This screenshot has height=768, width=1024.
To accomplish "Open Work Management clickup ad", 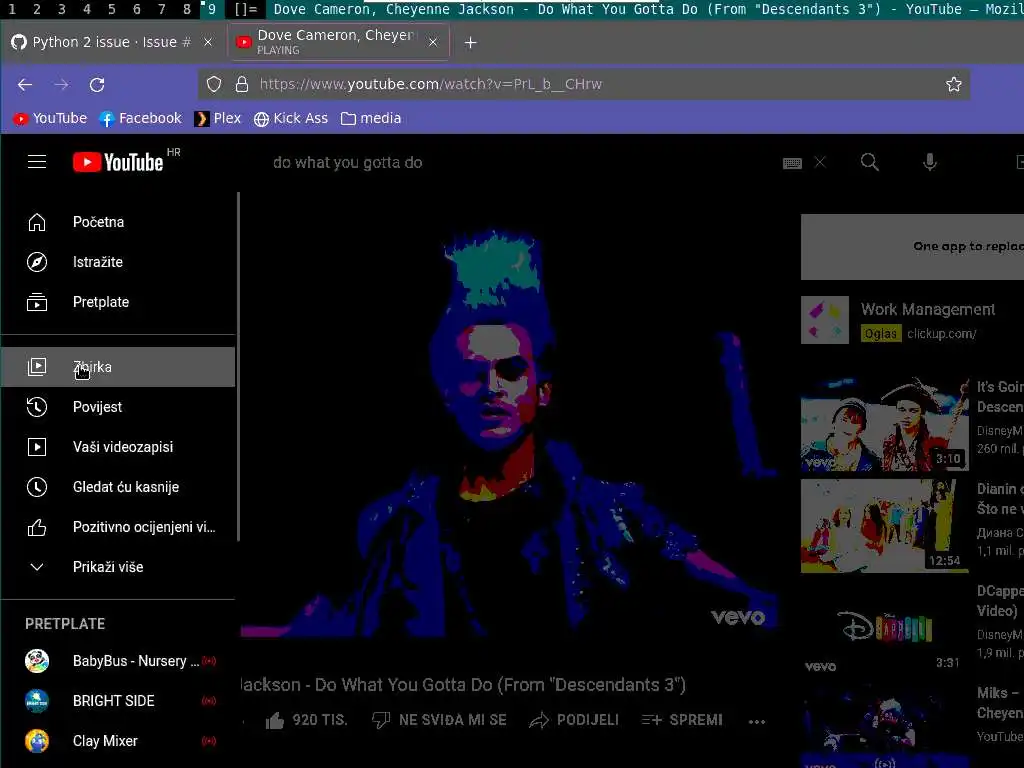I will click(x=927, y=310).
